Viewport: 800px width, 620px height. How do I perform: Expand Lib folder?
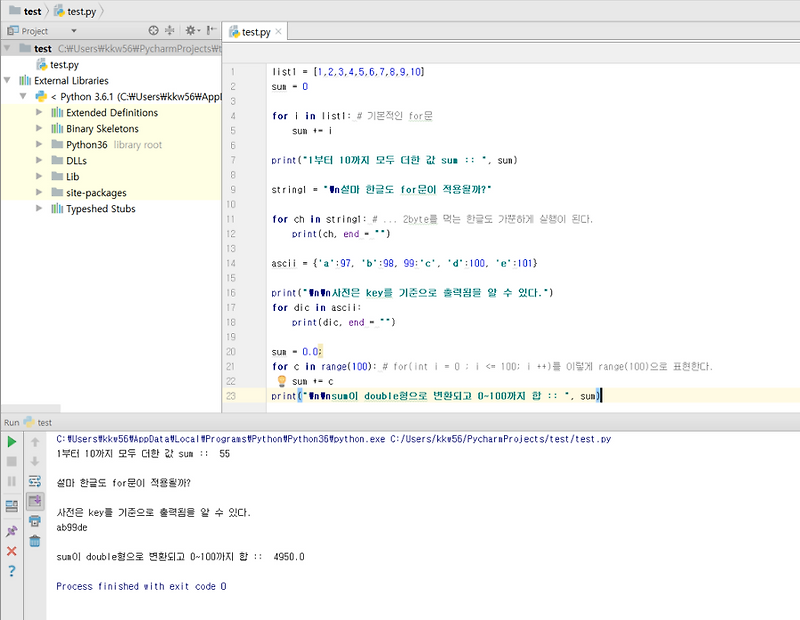click(39, 176)
